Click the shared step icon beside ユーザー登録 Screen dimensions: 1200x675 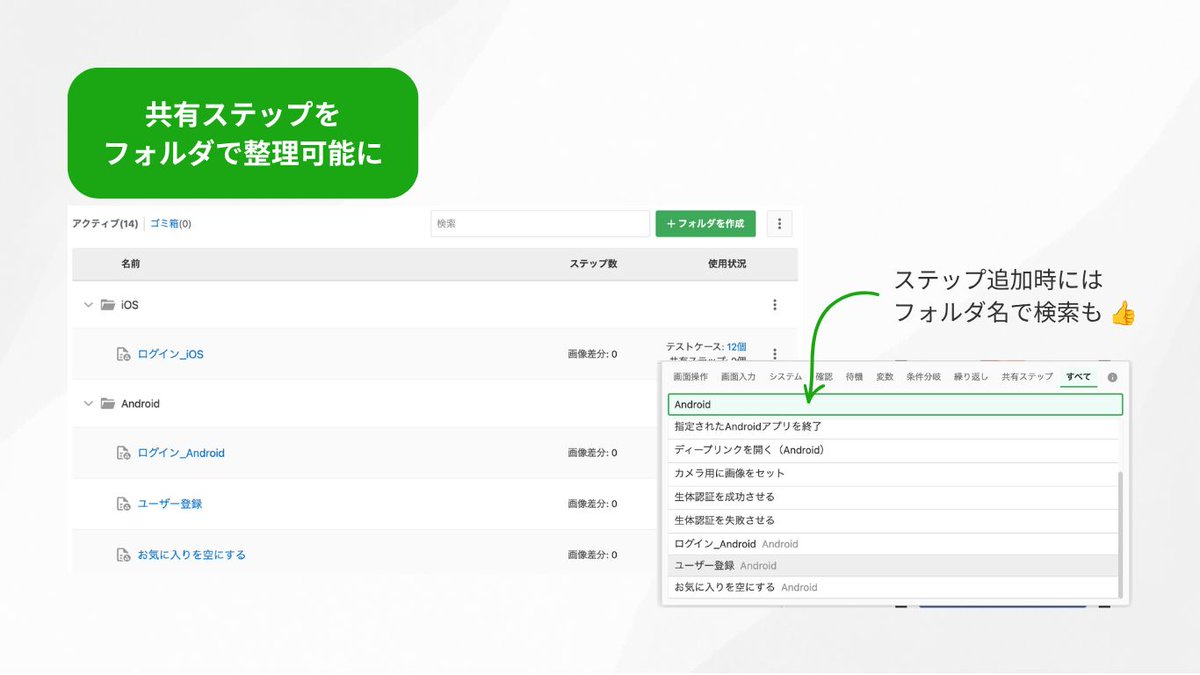[x=123, y=504]
